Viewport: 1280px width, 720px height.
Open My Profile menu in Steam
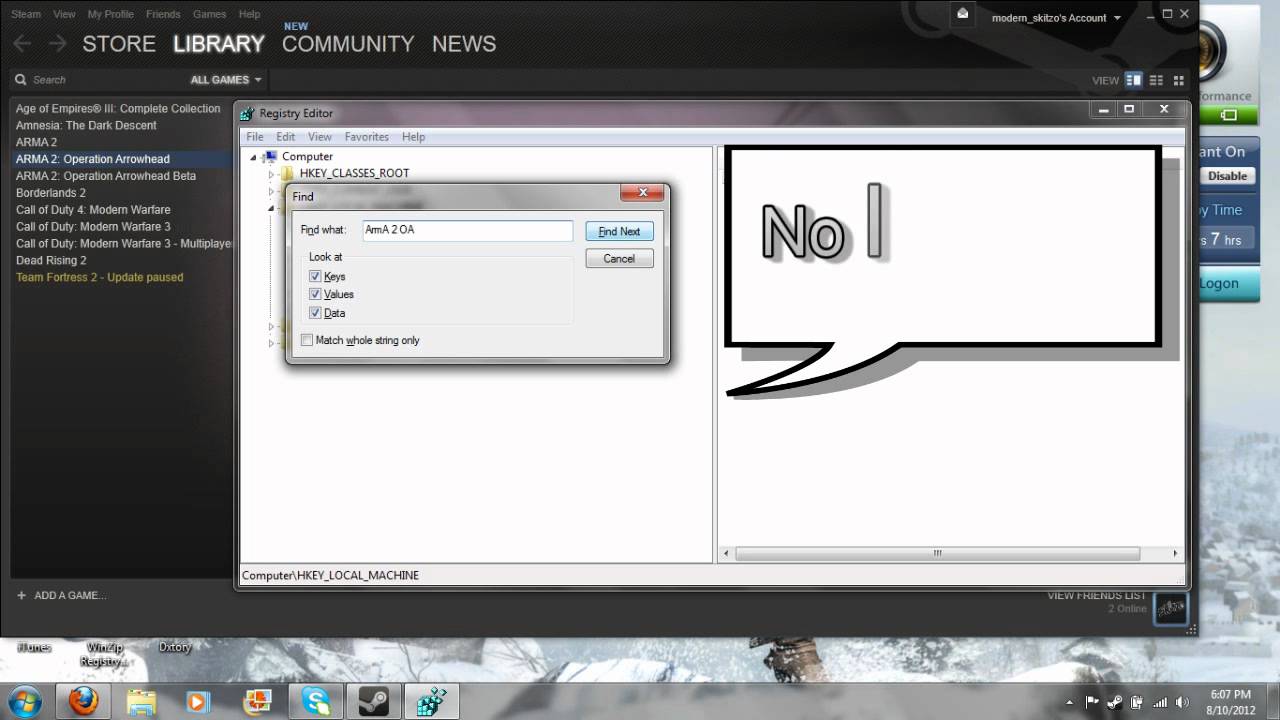(x=110, y=14)
